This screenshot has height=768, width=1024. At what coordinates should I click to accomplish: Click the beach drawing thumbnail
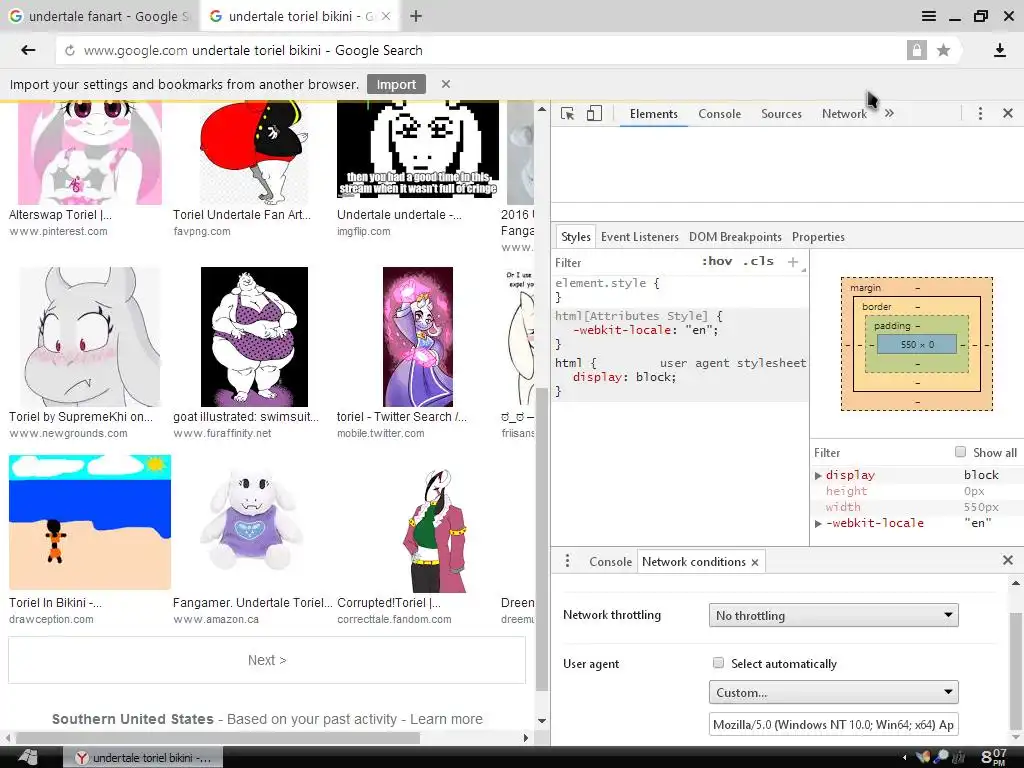tap(90, 522)
